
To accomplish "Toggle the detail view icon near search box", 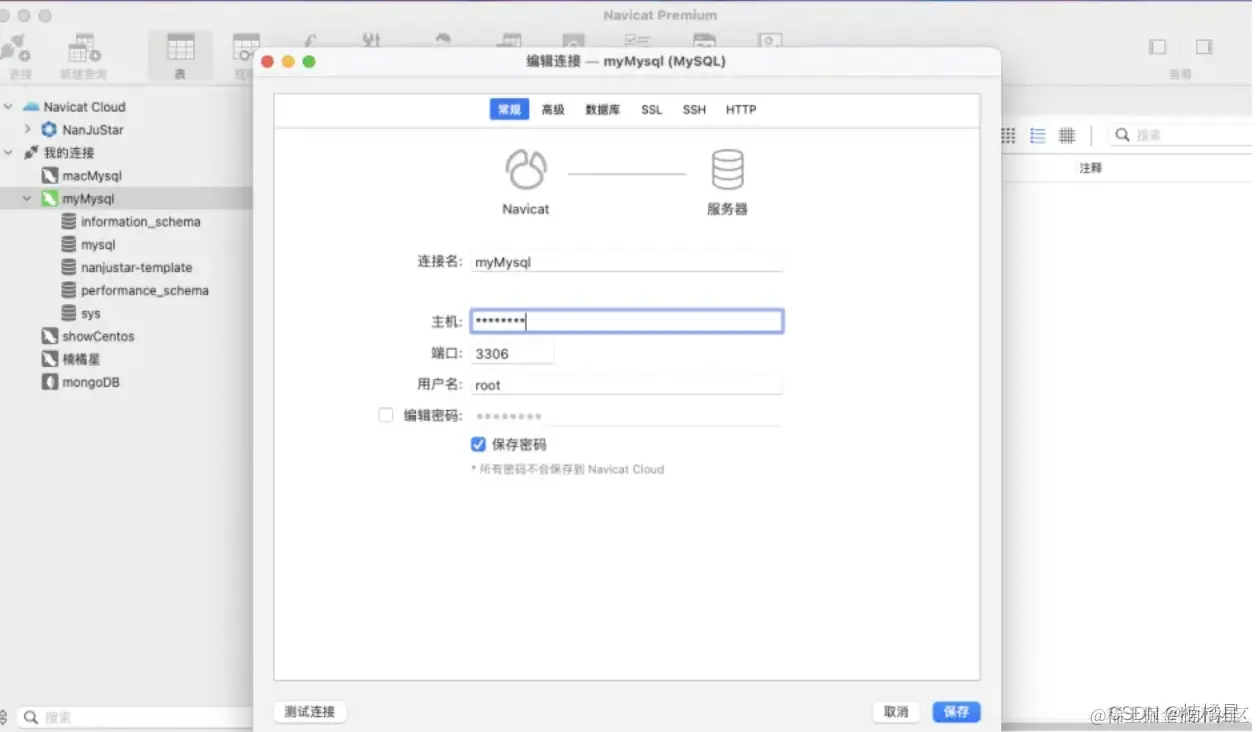I will pos(1066,135).
